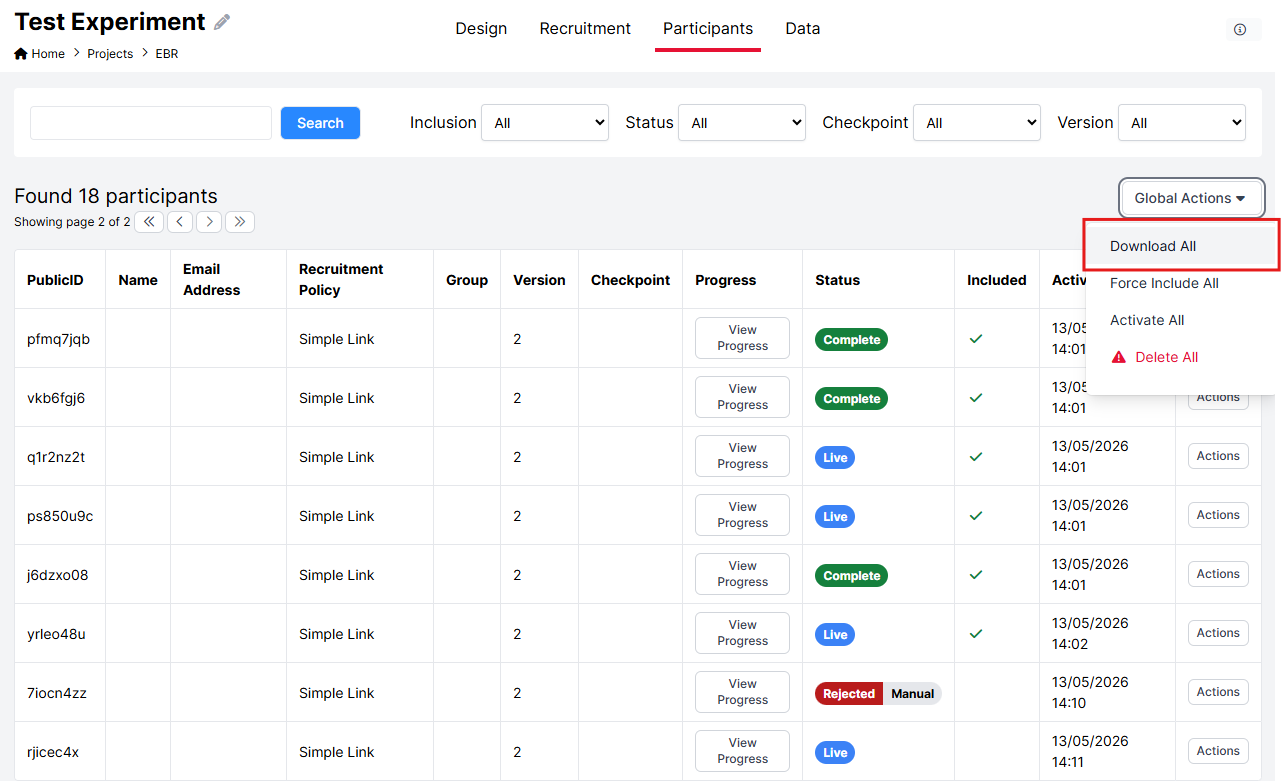Image resolution: width=1281 pixels, height=781 pixels.
Task: Click Rejected badge for 7iocn4zz
Action: (x=849, y=694)
